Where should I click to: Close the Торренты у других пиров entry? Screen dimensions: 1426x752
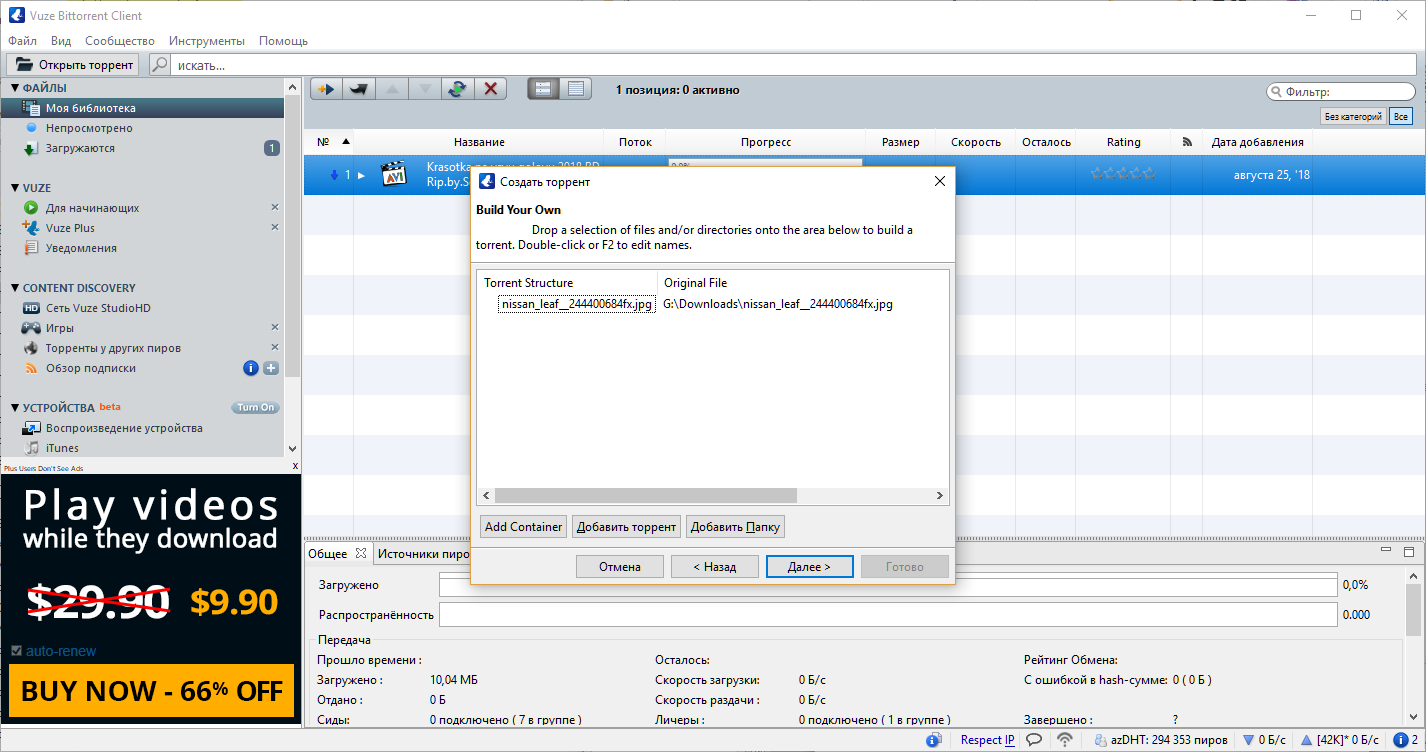tap(275, 348)
